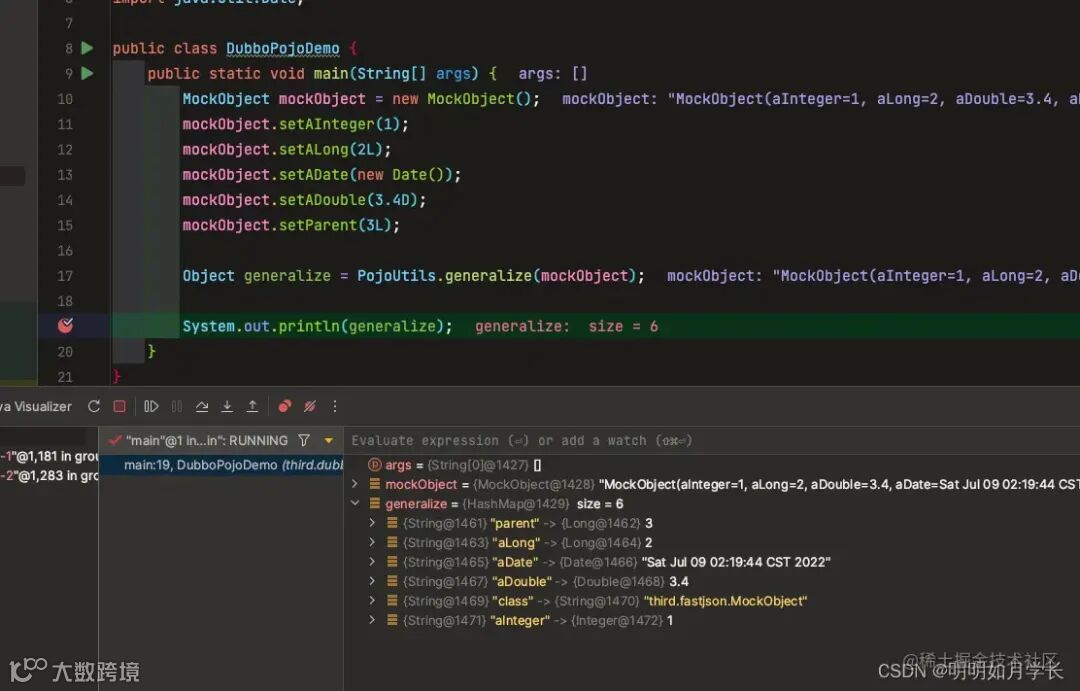
Task: Expand the "aDate" map entry
Action: (x=373, y=561)
